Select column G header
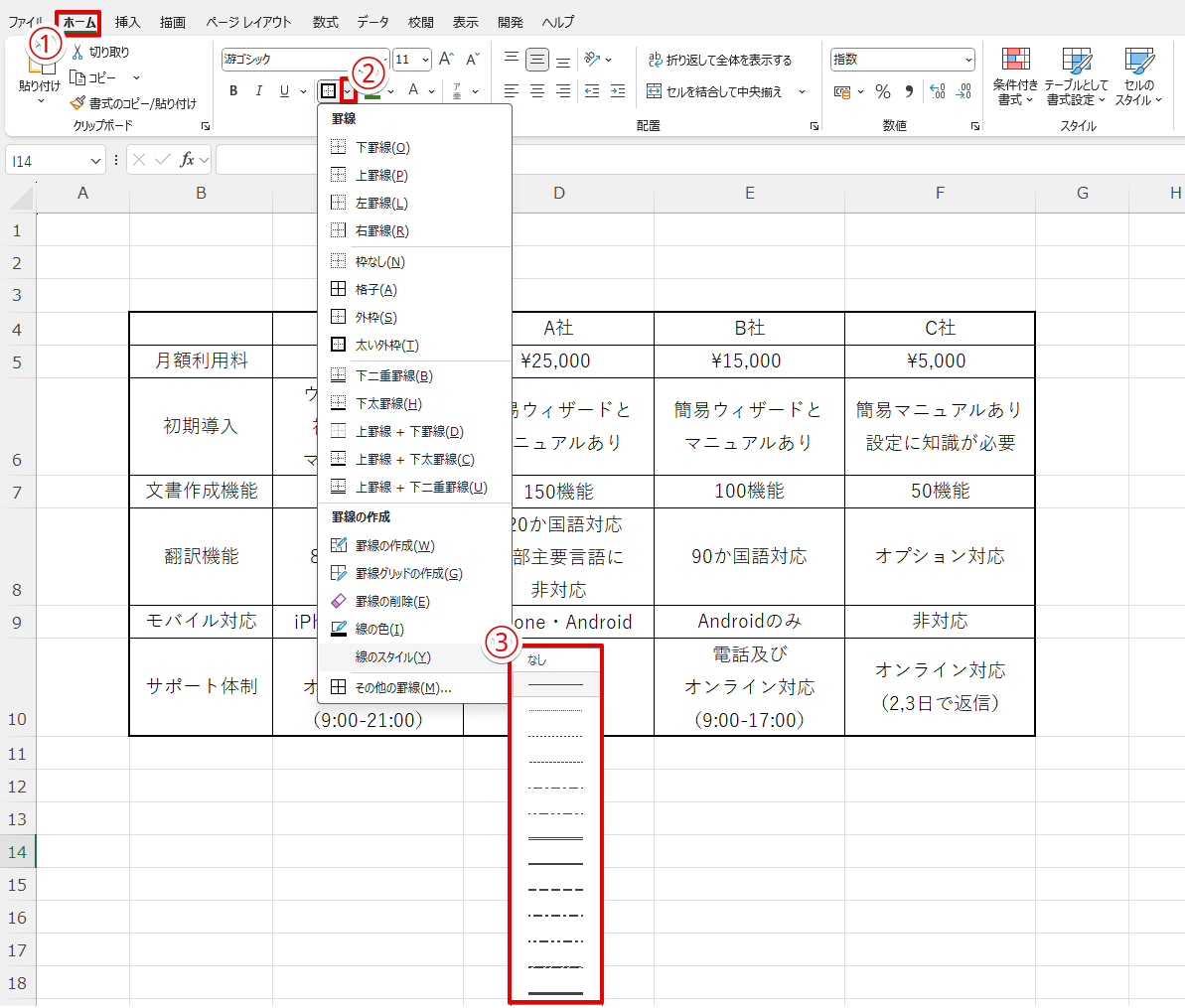Viewport: 1185px width, 1008px height. point(1083,194)
